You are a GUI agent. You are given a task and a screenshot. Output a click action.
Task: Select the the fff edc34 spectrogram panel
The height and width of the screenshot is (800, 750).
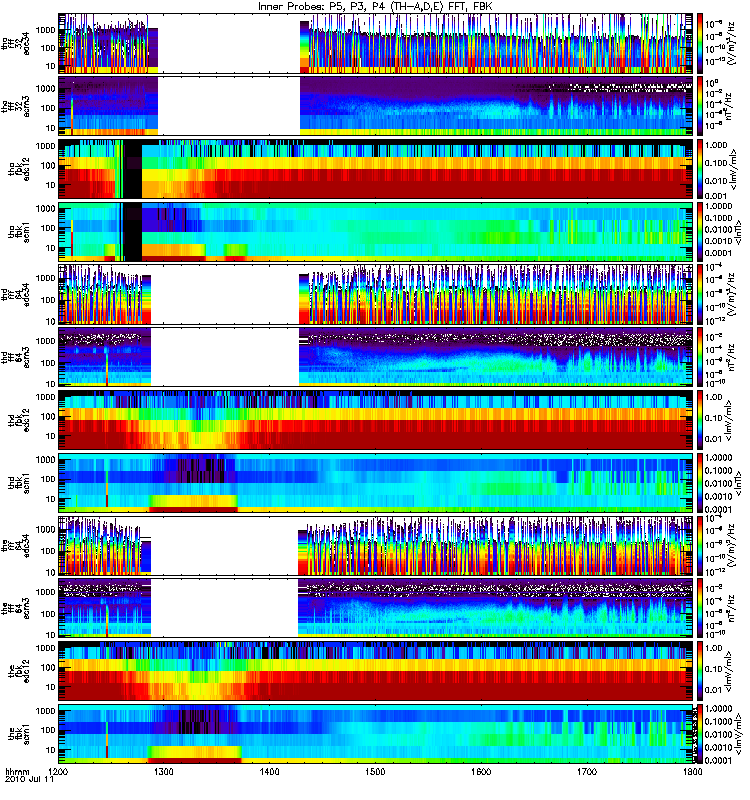click(x=376, y=545)
